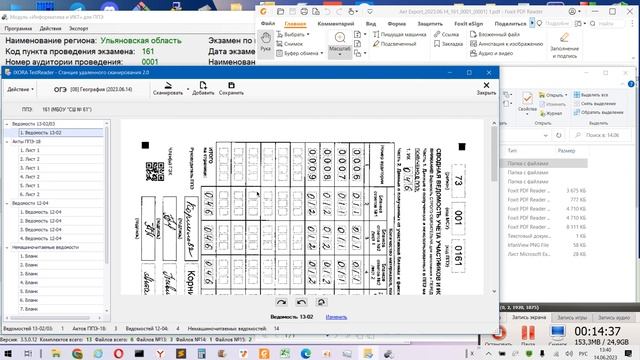Screen dimensions: 640x360
Task: Click the Opera icon in the taskbar
Action: tap(118, 353)
